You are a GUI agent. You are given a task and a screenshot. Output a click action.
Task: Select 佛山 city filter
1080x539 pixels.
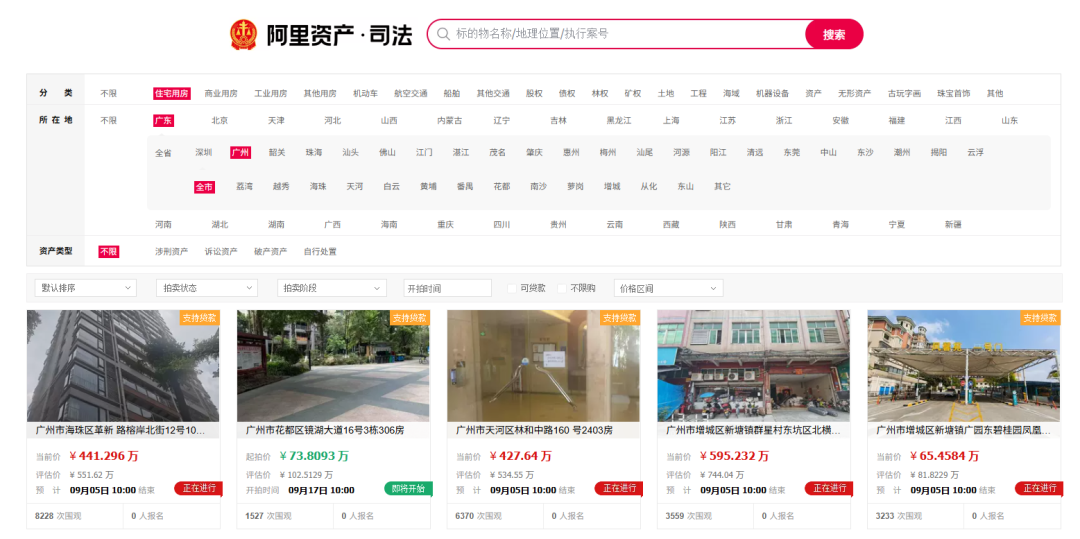(x=388, y=153)
